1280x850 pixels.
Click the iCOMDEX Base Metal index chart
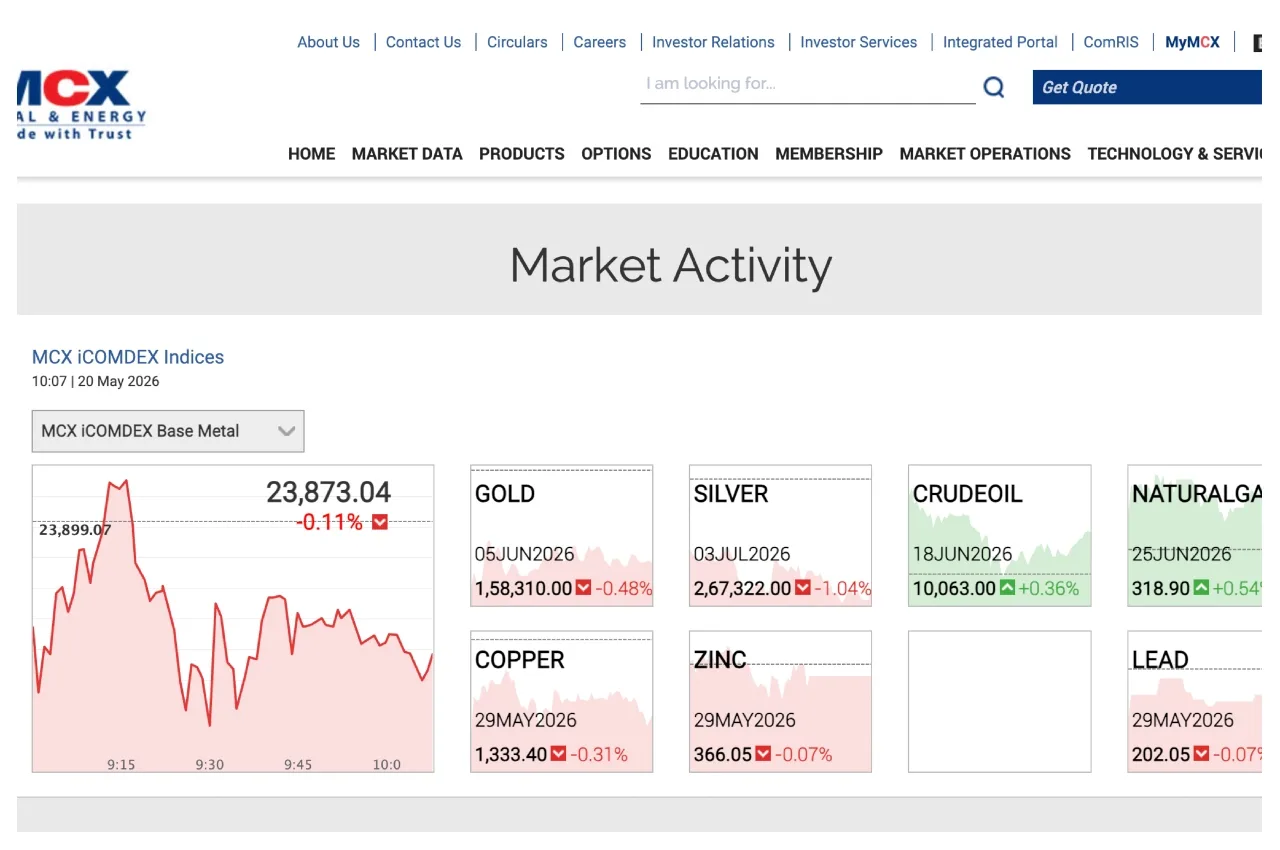click(233, 619)
